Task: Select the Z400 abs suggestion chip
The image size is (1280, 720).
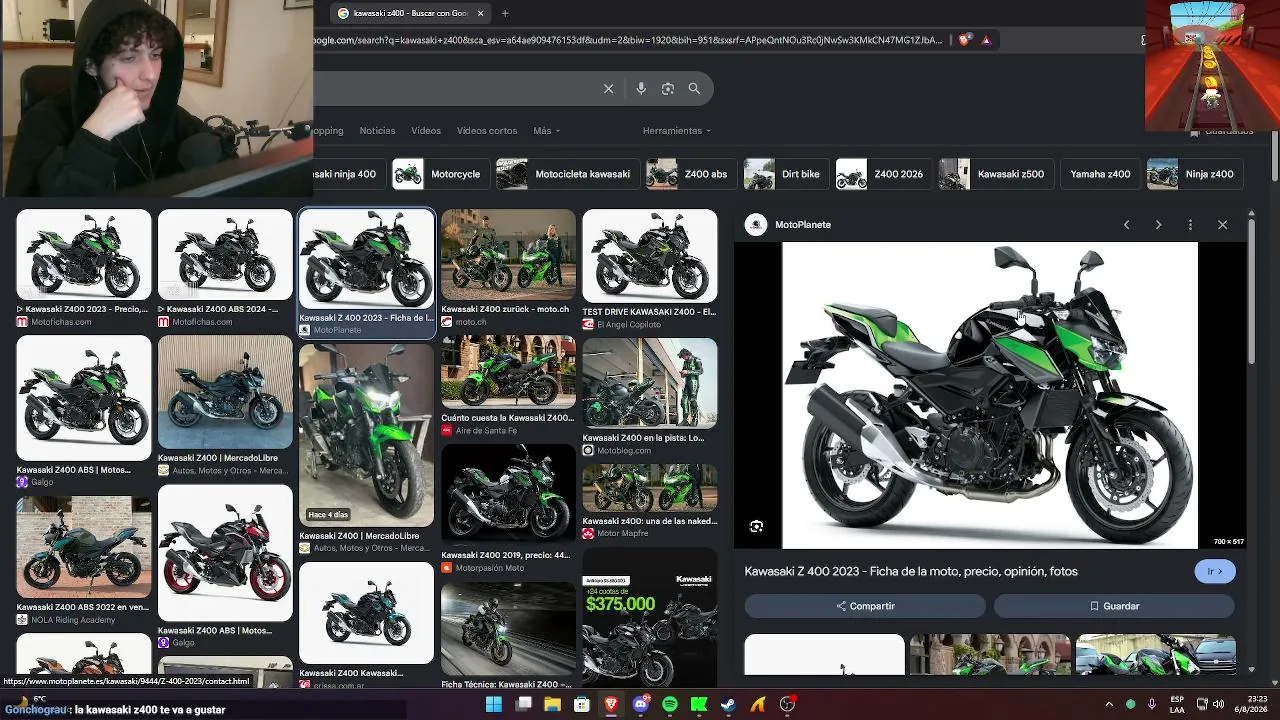Action: tap(689, 174)
